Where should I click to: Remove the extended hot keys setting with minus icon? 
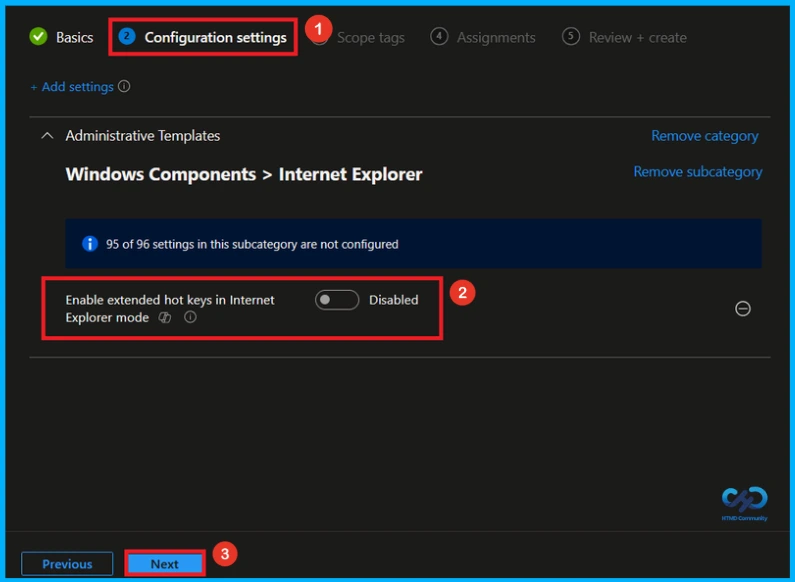(743, 308)
